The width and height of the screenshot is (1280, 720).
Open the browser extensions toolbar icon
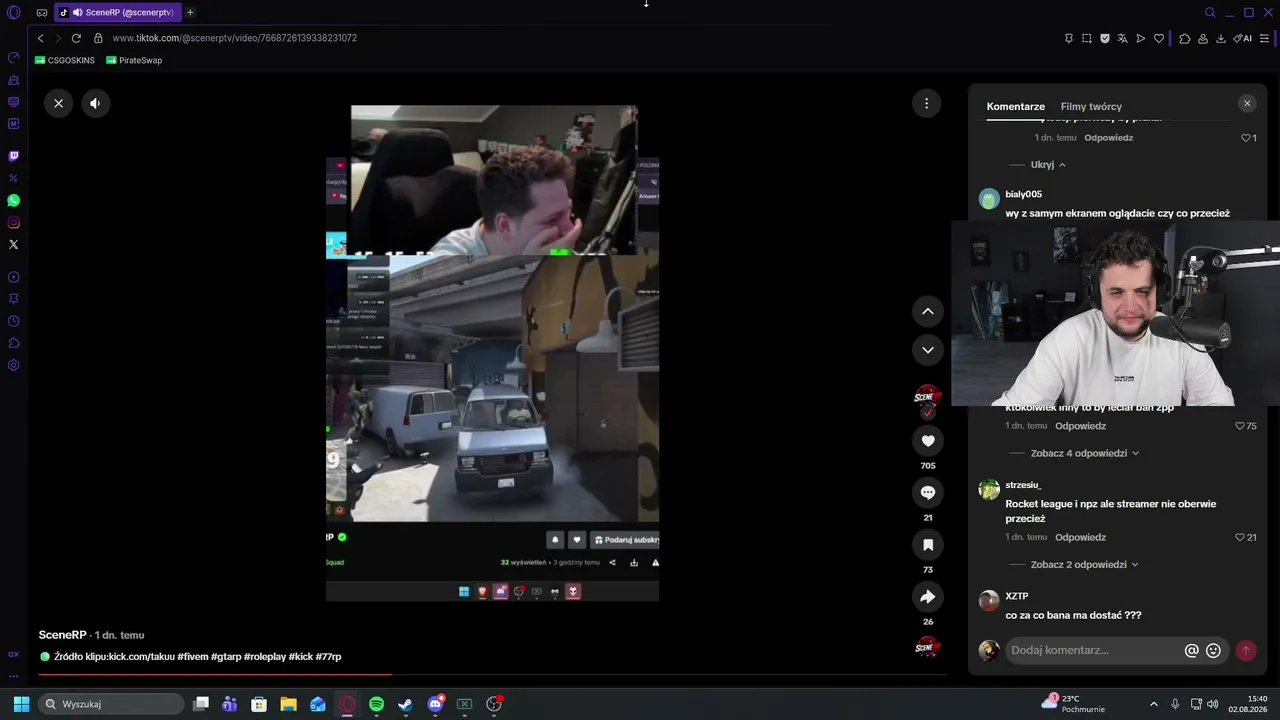pos(1185,38)
